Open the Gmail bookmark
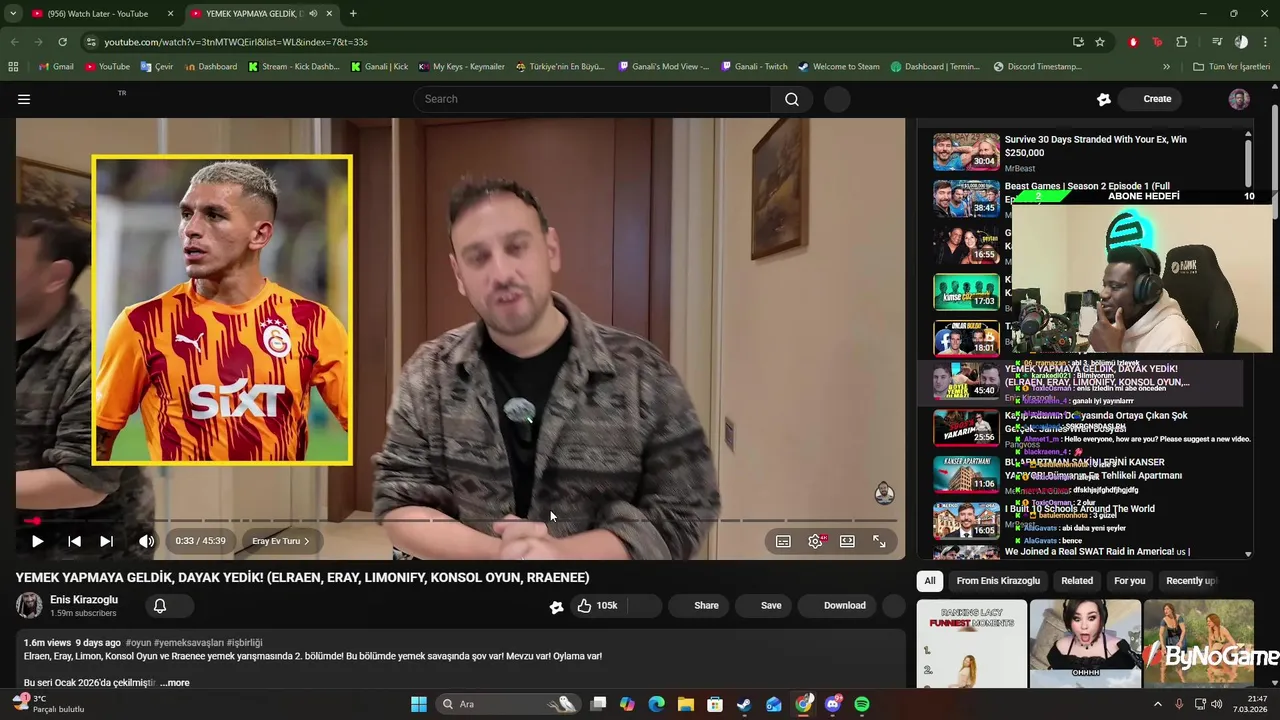1280x720 pixels. pyautogui.click(x=56, y=67)
